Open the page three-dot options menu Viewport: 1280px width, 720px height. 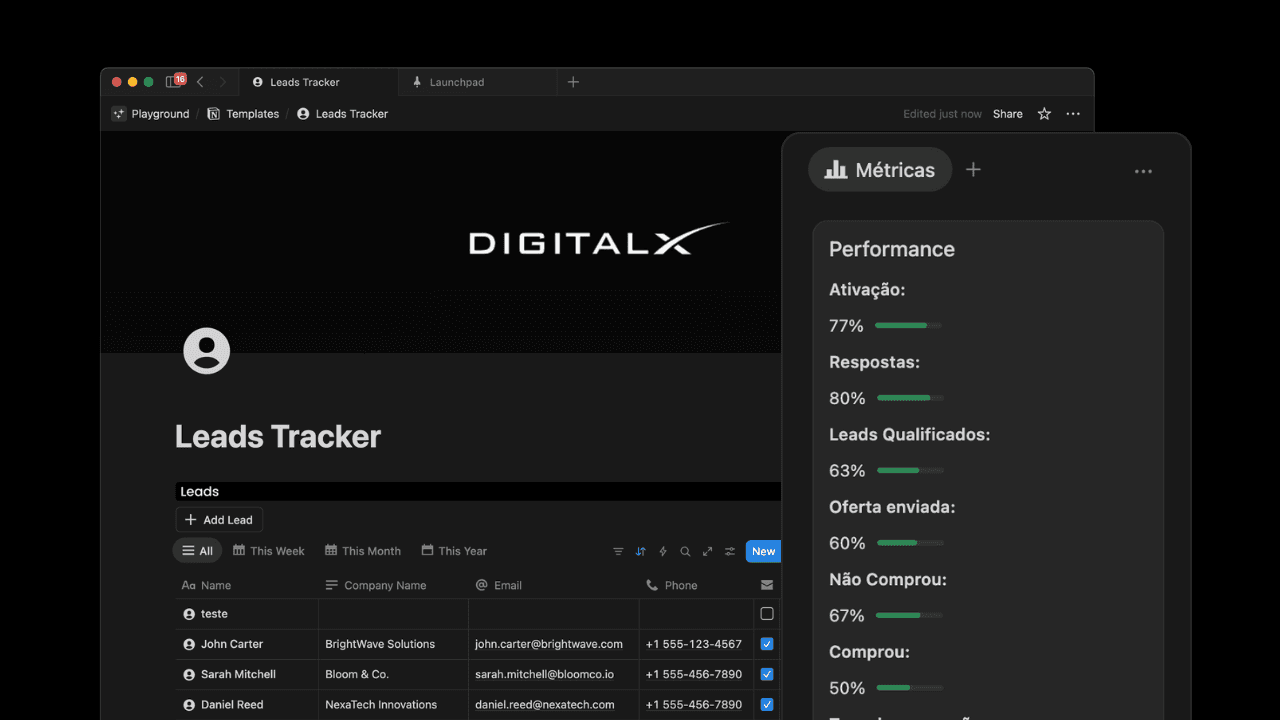(x=1073, y=114)
